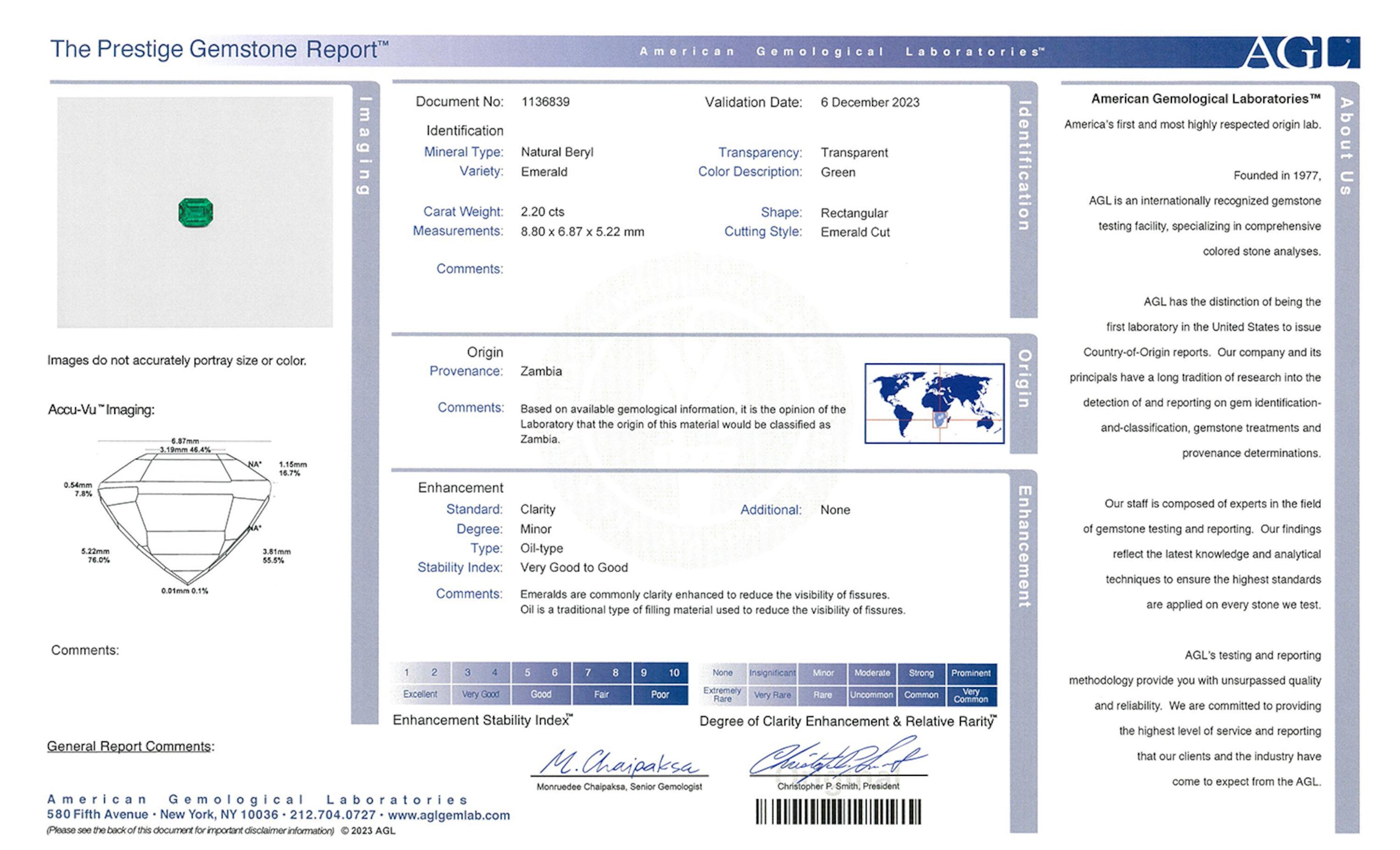Click the measurements '8.80 x 6.87 x 5.22 mm'
Viewport: 1400px width, 850px height.
pos(582,232)
